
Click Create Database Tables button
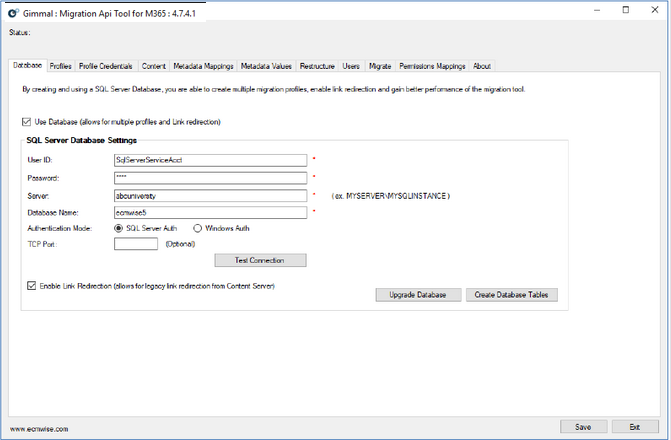512,295
